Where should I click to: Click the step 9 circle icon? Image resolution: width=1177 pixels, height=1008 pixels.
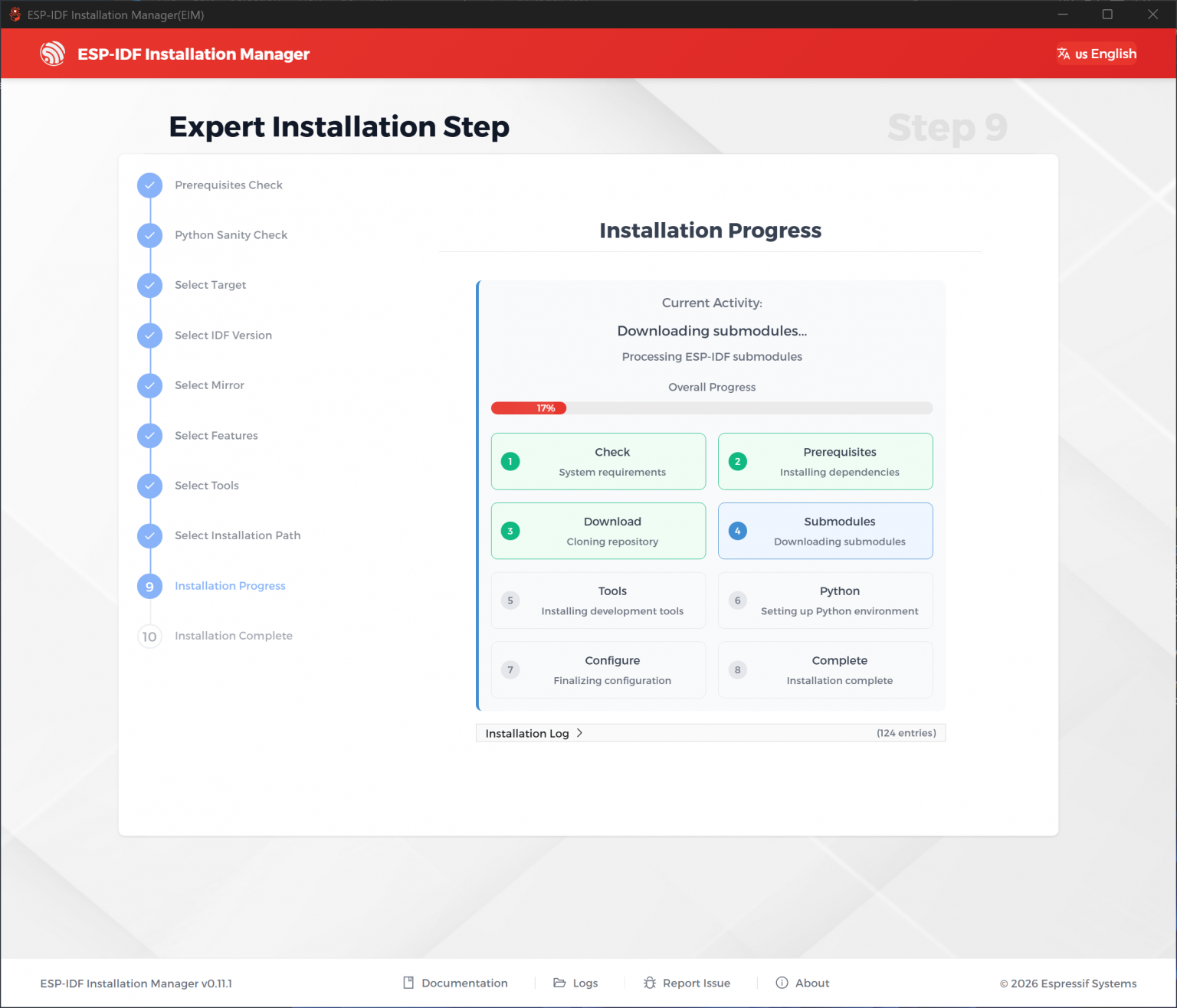pyautogui.click(x=149, y=587)
